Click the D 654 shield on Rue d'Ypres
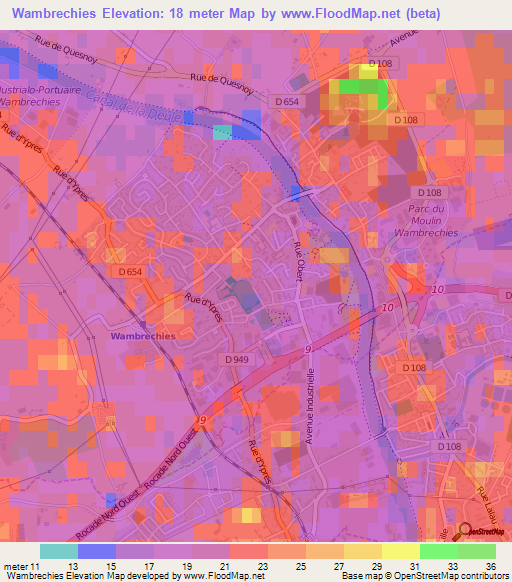The width and height of the screenshot is (512, 582). (130, 272)
